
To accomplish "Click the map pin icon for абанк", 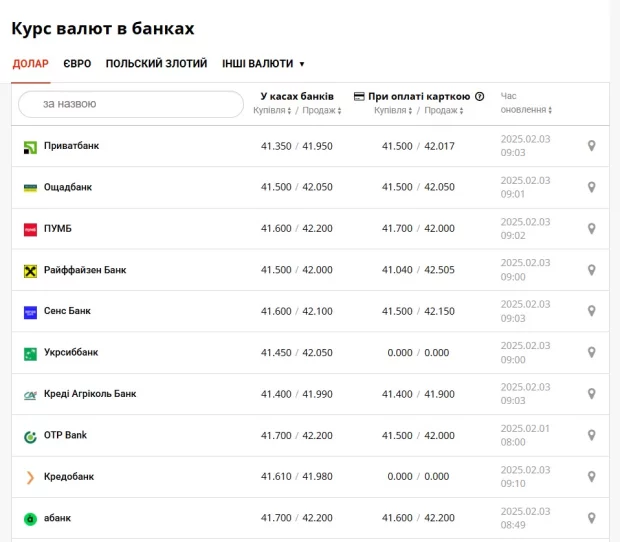I will tap(591, 518).
